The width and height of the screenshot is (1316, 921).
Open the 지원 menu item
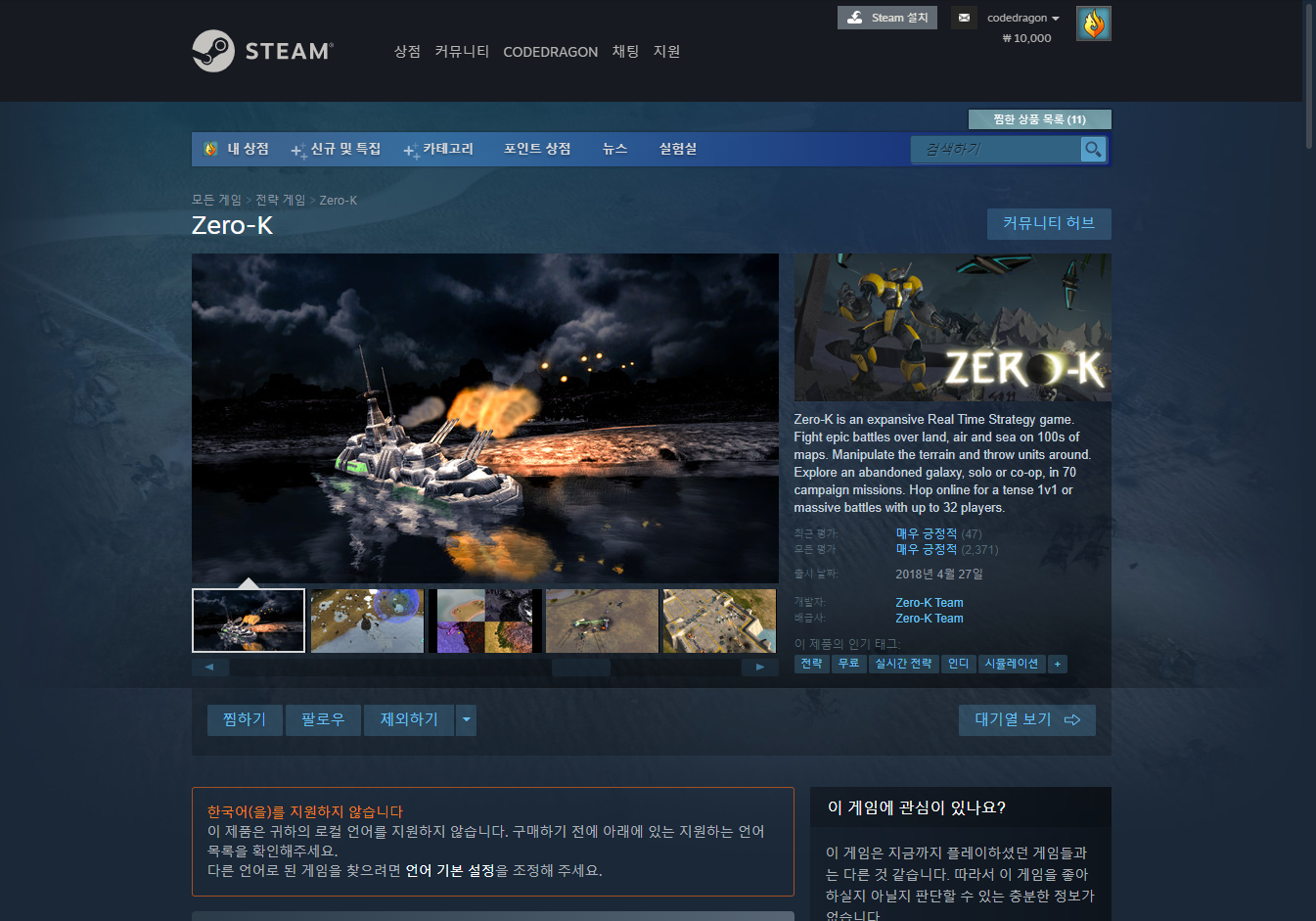point(666,51)
